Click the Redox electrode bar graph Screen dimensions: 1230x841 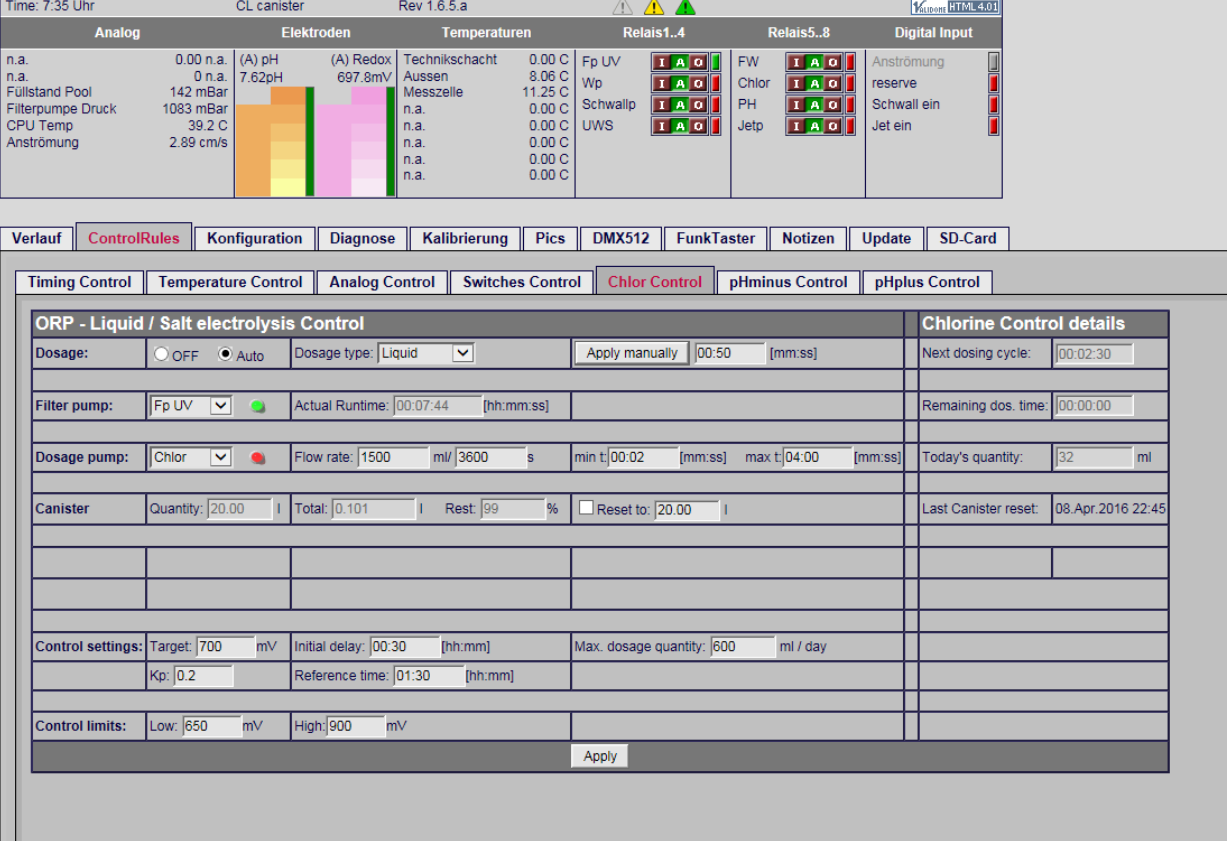click(356, 141)
